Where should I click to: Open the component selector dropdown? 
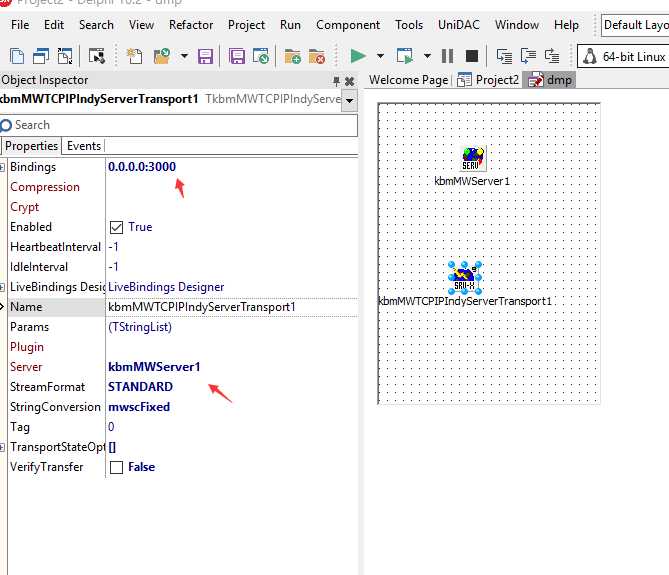(x=349, y=101)
